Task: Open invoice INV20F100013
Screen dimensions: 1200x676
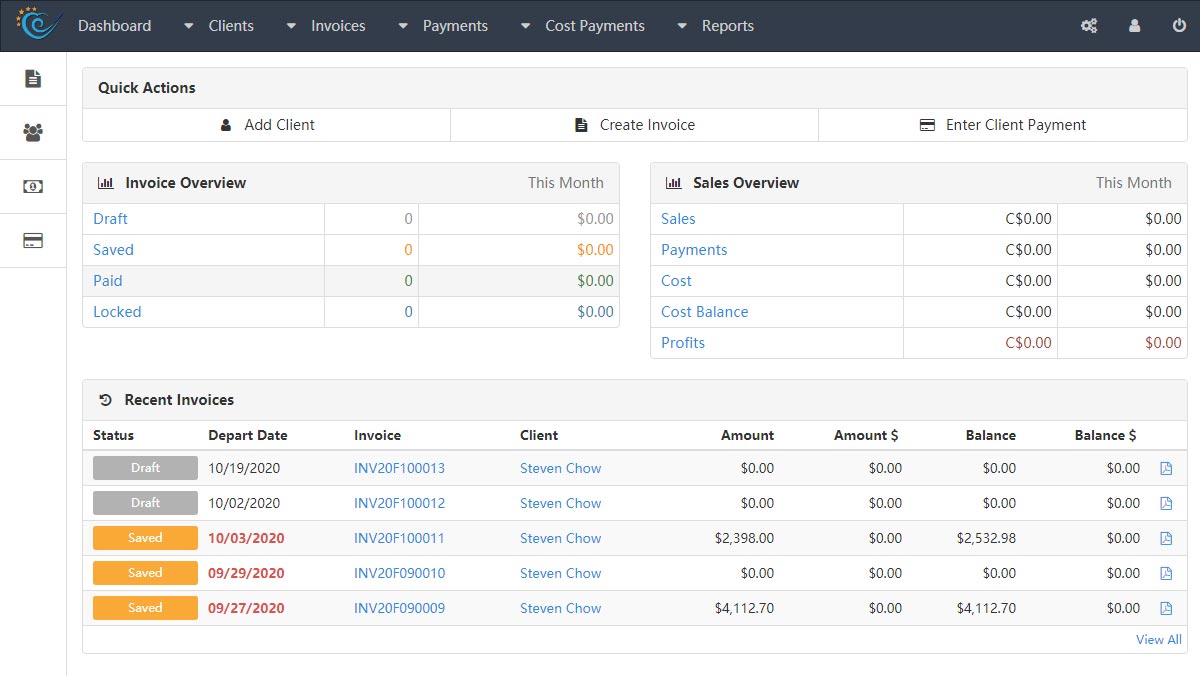Action: (399, 468)
